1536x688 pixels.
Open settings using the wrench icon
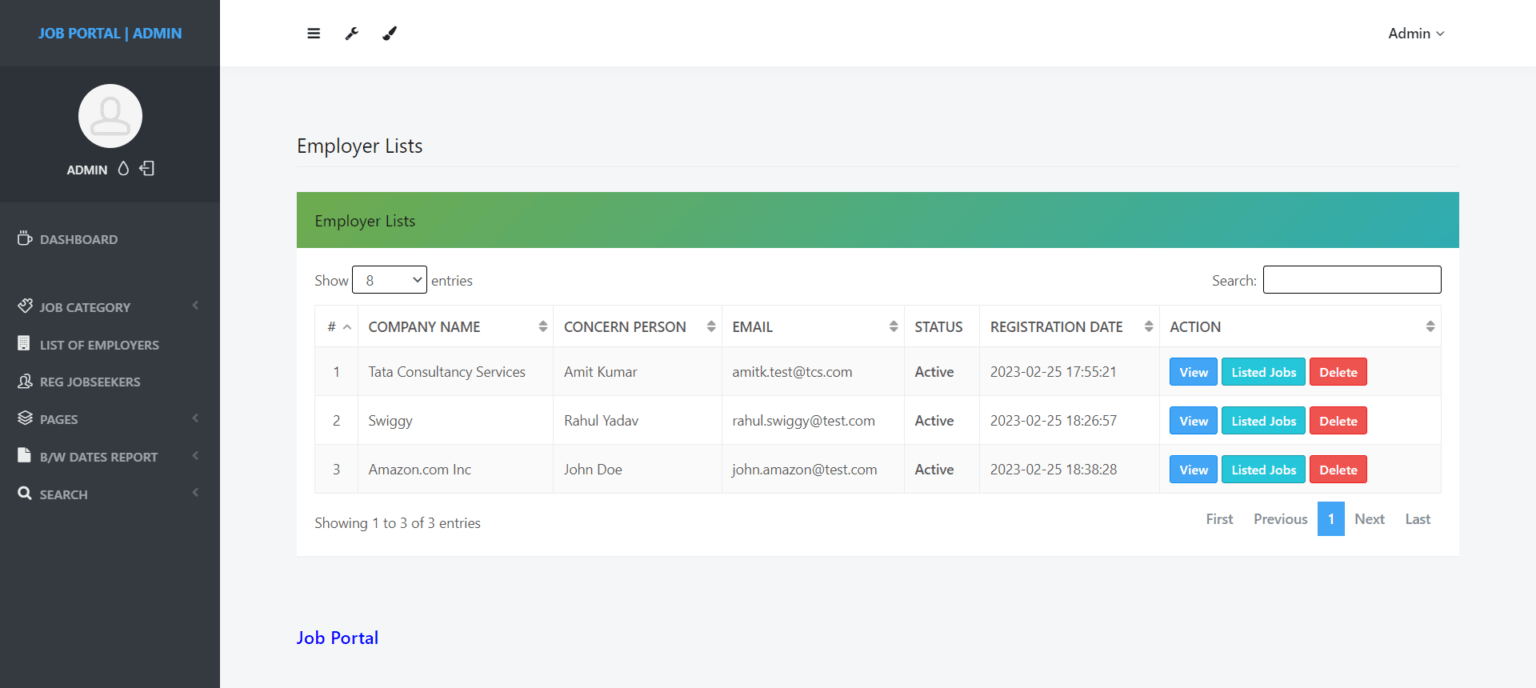pyautogui.click(x=351, y=33)
